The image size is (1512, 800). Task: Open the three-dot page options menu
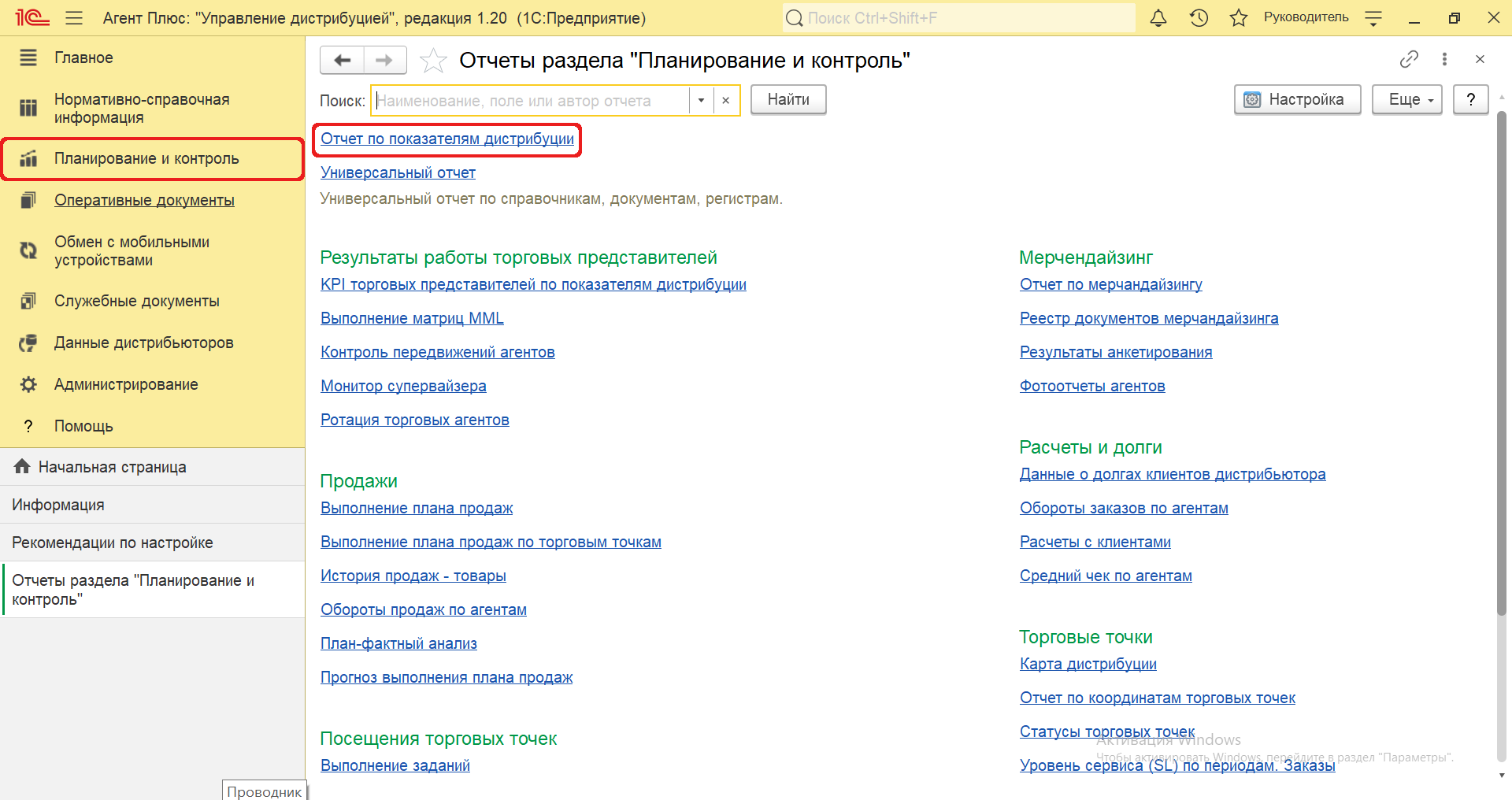(x=1444, y=59)
